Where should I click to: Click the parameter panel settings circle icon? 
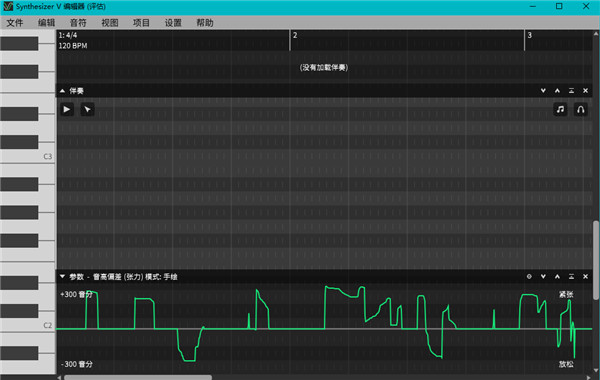[x=529, y=276]
